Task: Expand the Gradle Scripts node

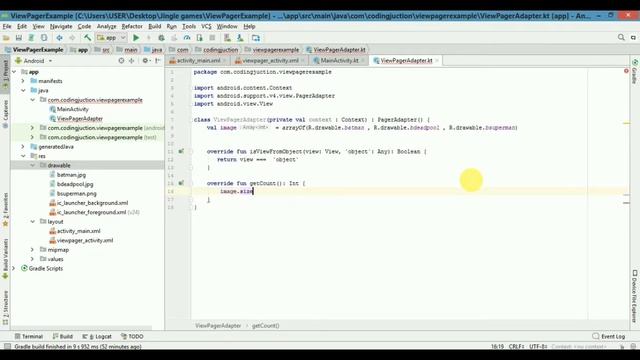Action: 14,269
